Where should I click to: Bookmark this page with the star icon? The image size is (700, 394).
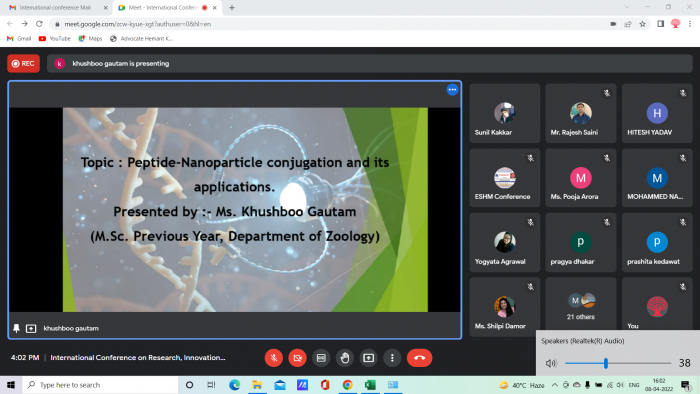[x=642, y=24]
